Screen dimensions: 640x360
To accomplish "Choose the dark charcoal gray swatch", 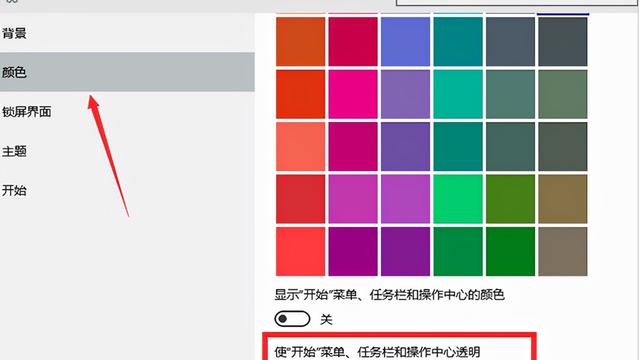I will (563, 42).
